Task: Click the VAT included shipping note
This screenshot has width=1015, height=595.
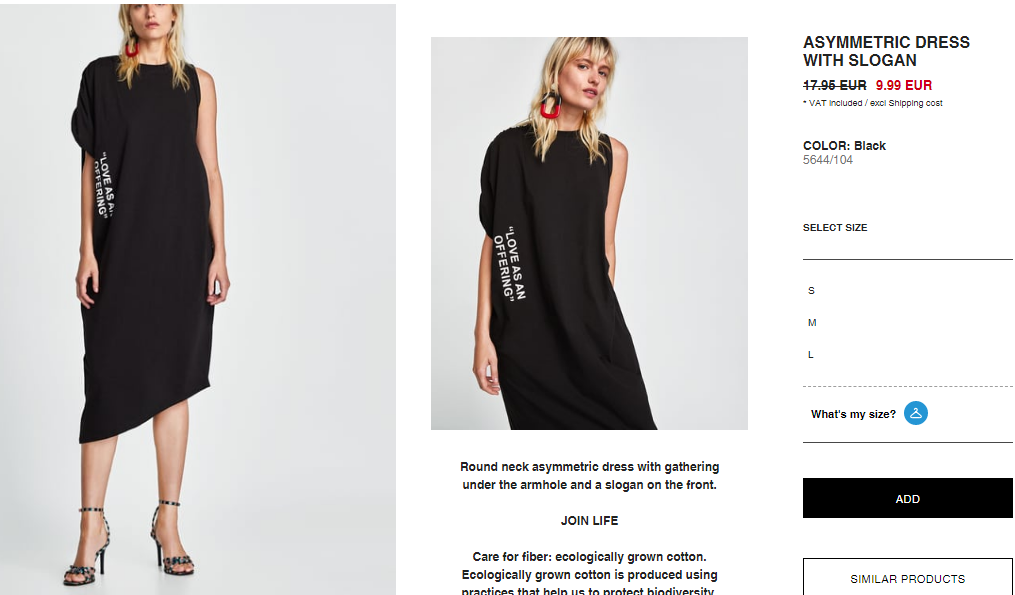Action: coord(873,103)
